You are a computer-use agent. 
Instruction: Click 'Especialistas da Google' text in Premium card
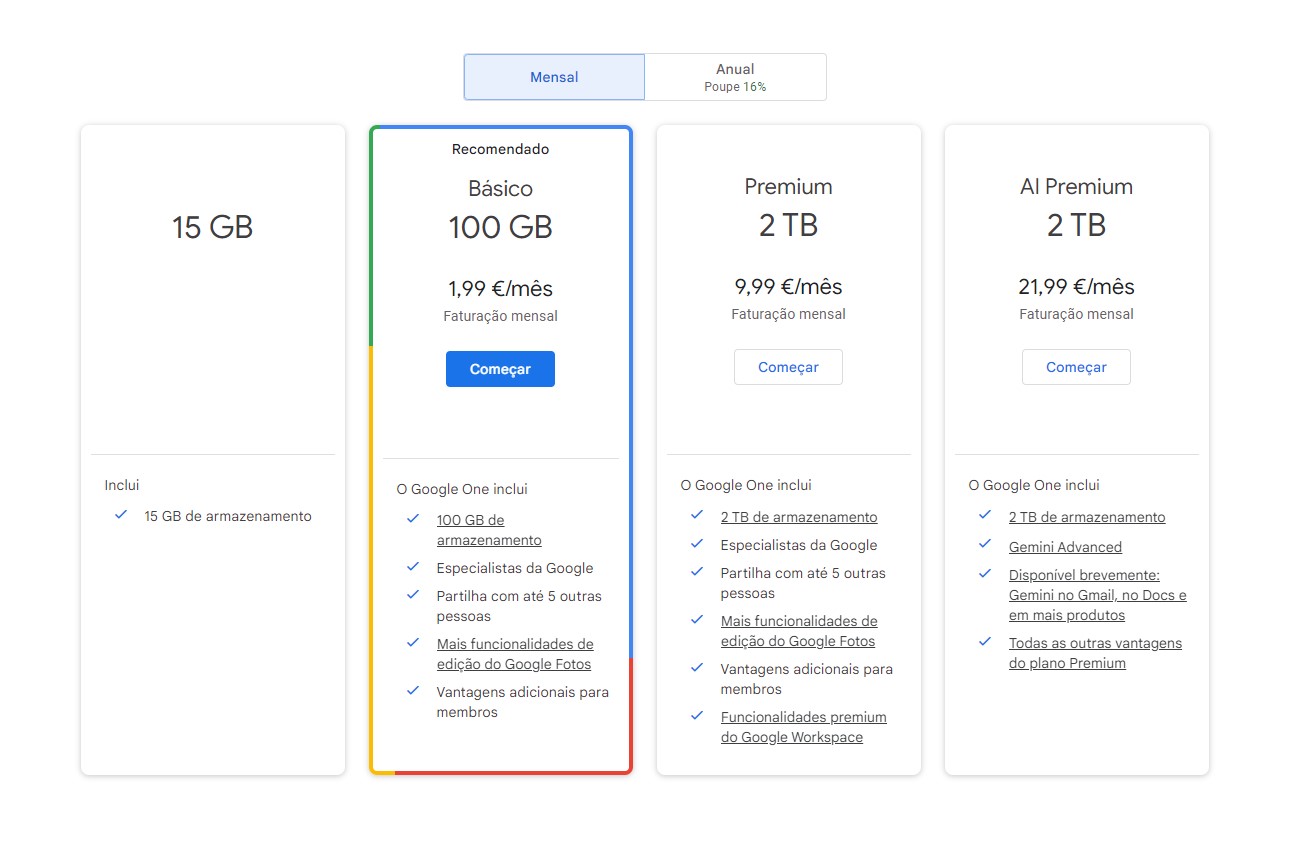coord(799,545)
